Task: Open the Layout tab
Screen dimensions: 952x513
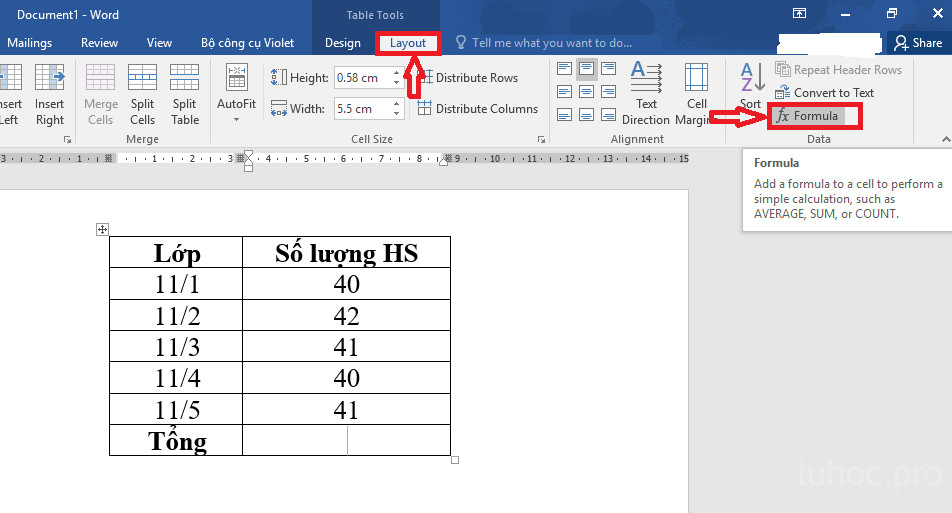Action: tap(407, 43)
